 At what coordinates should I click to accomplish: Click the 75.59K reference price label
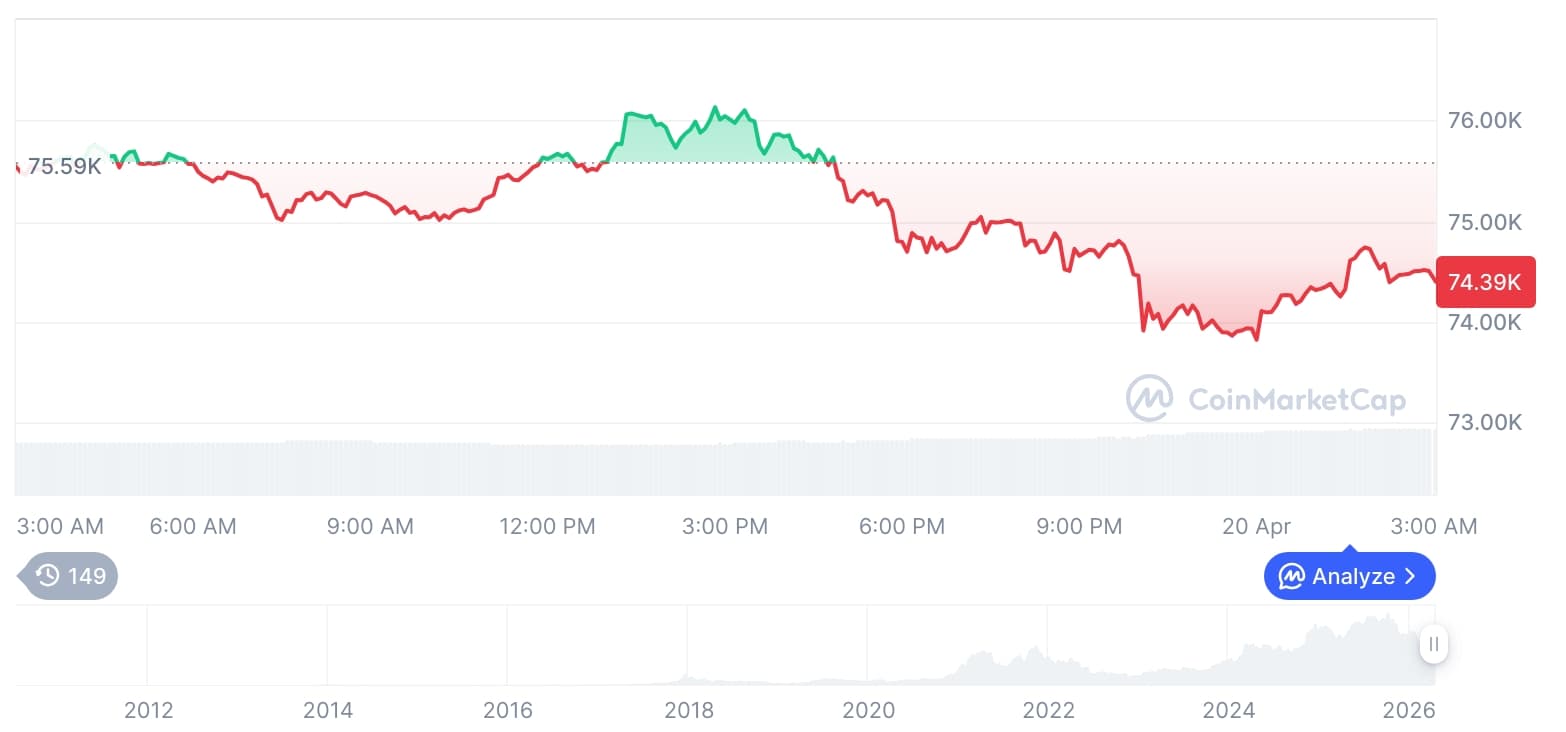pyautogui.click(x=63, y=166)
